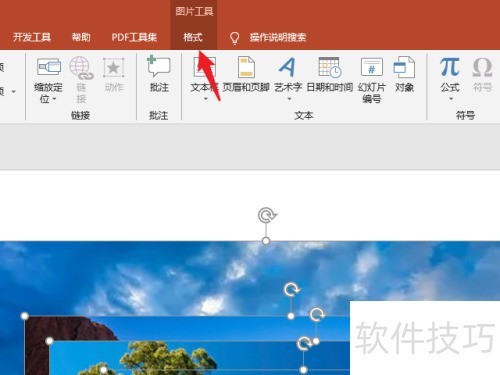Insert a new 批注 comment
The image size is (500, 375).
tap(159, 74)
